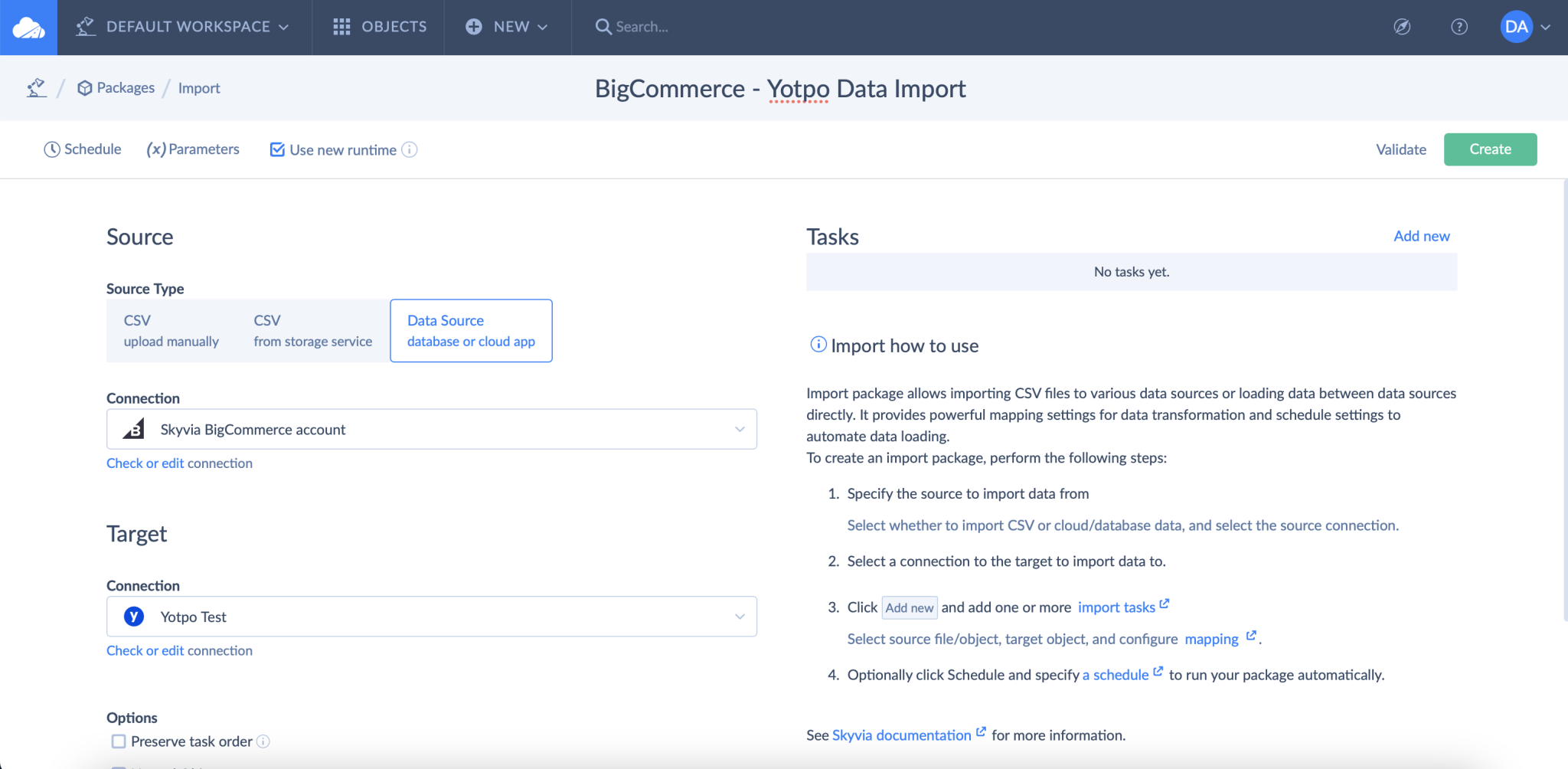Viewport: 1568px width, 769px height.
Task: Select CSV from storage service source type
Action: [x=313, y=331]
